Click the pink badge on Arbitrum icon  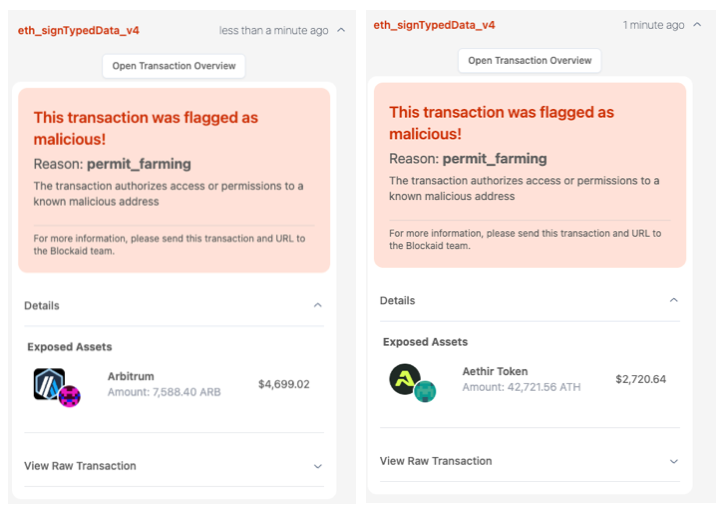point(69,397)
